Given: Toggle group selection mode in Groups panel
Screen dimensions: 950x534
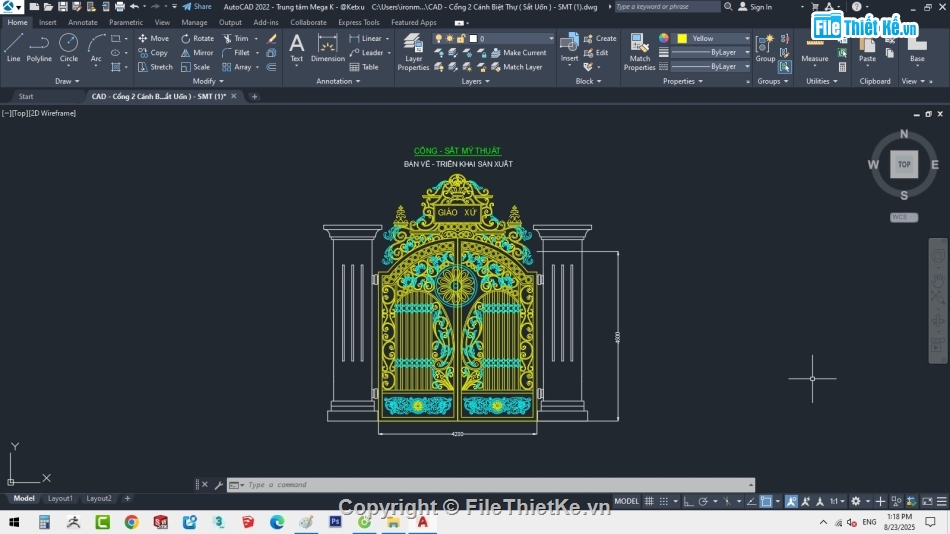Looking at the screenshot, I should tap(785, 67).
